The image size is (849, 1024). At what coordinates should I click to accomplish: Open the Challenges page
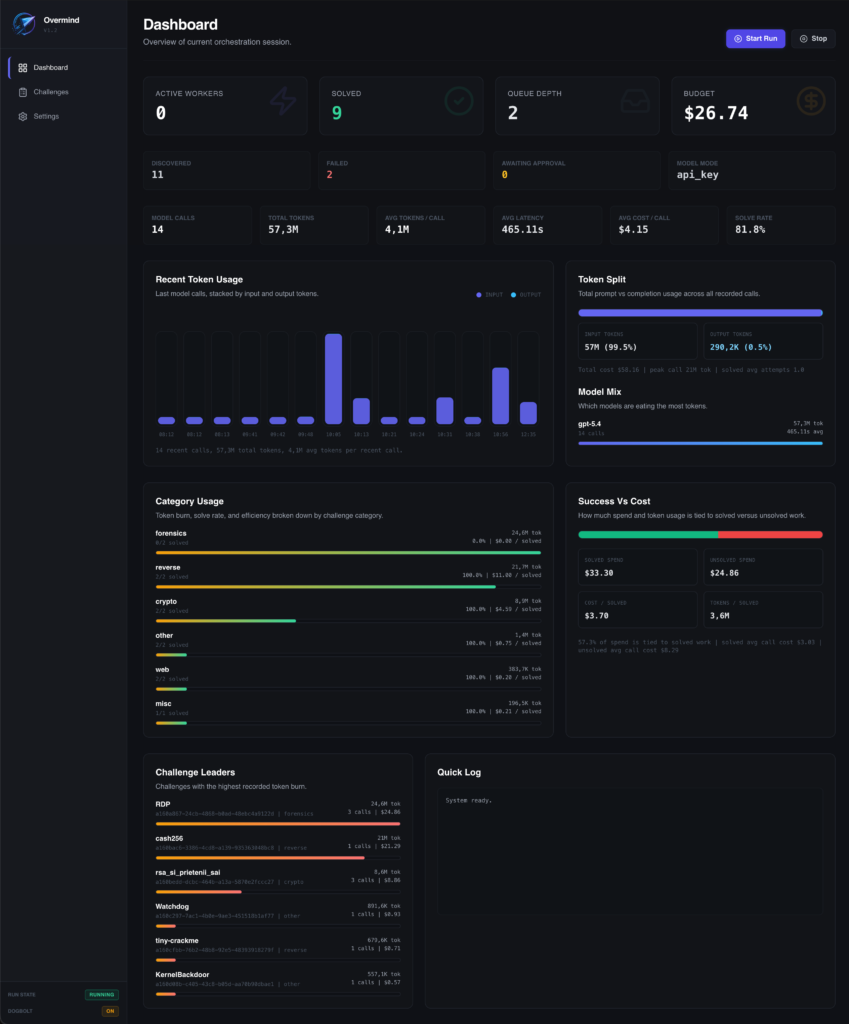[64, 92]
